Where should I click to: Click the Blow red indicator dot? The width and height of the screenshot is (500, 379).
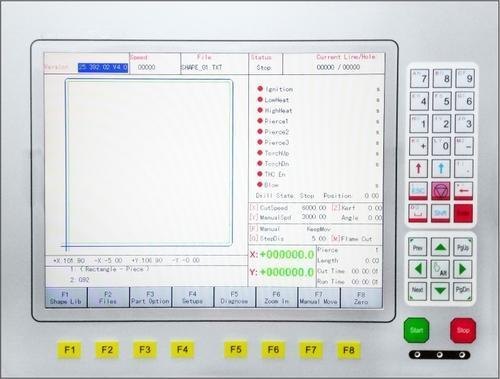(x=260, y=184)
